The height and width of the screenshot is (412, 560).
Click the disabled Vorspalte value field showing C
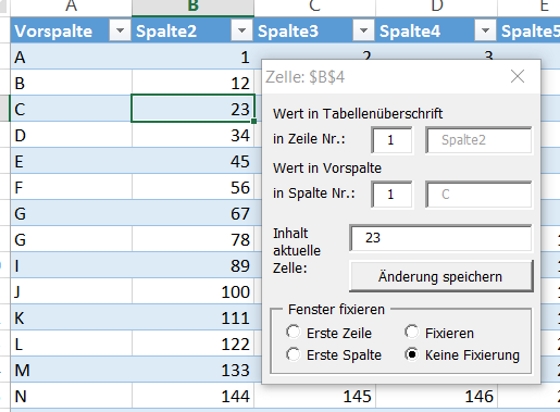click(x=479, y=194)
